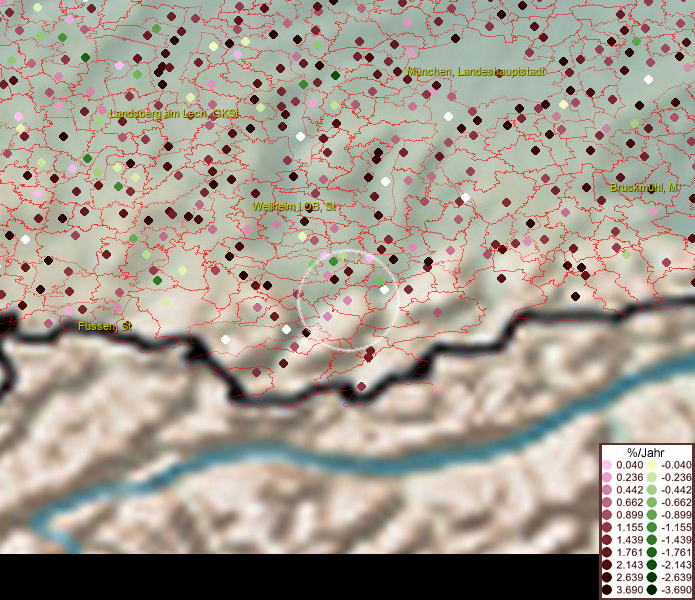Choose the 1.439 legend color swatch
The image size is (695, 600).
[x=607, y=540]
